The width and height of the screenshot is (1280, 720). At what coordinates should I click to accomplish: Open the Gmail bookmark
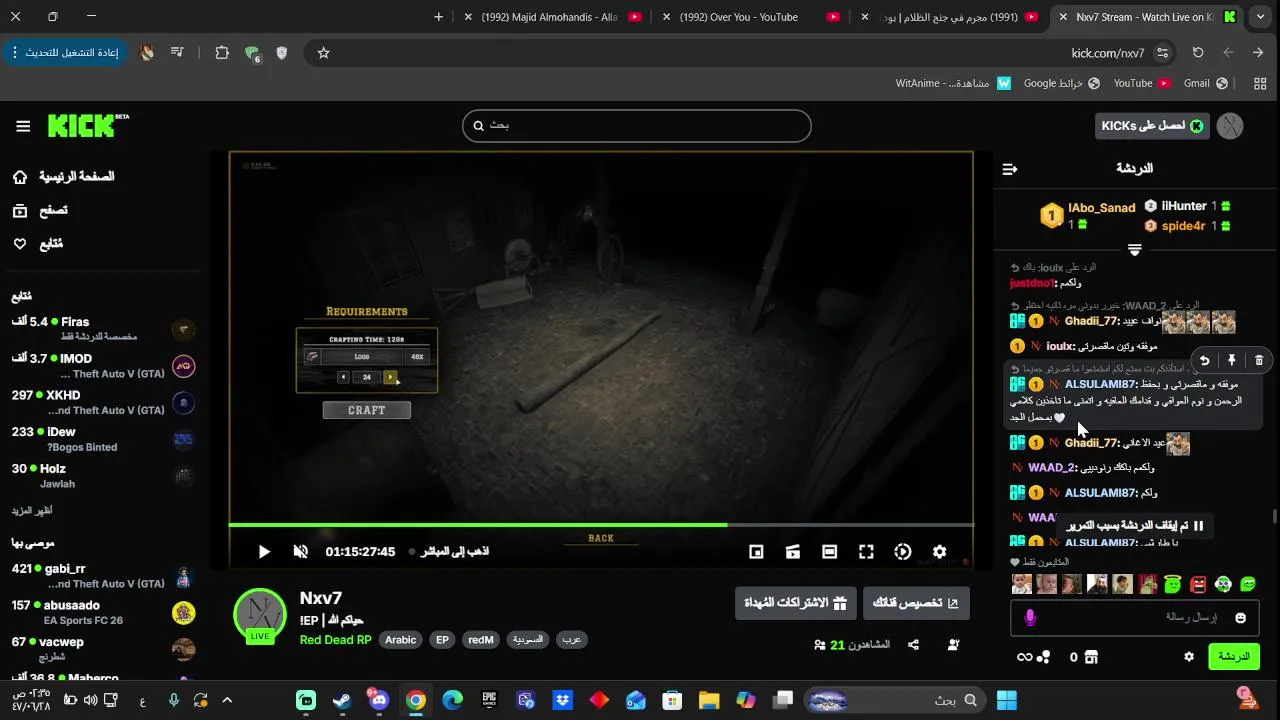click(1204, 84)
